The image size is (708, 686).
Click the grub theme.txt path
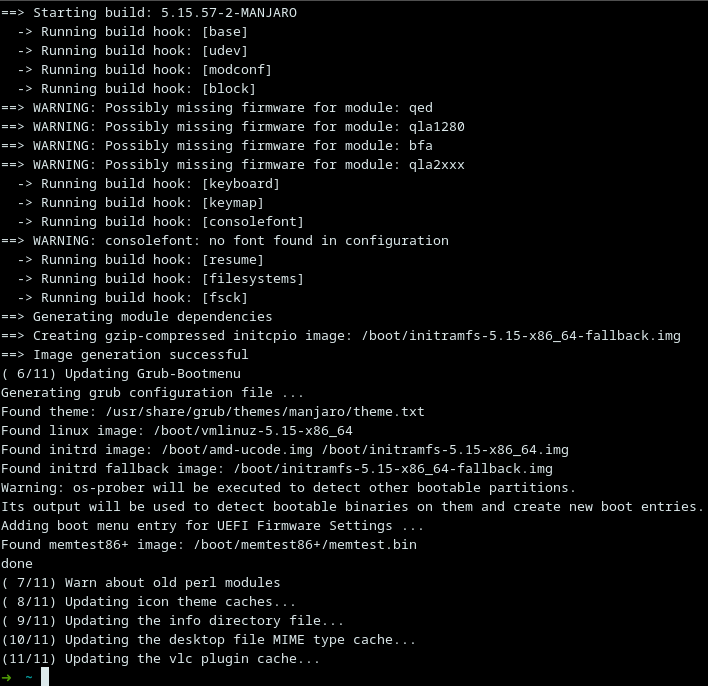point(265,412)
